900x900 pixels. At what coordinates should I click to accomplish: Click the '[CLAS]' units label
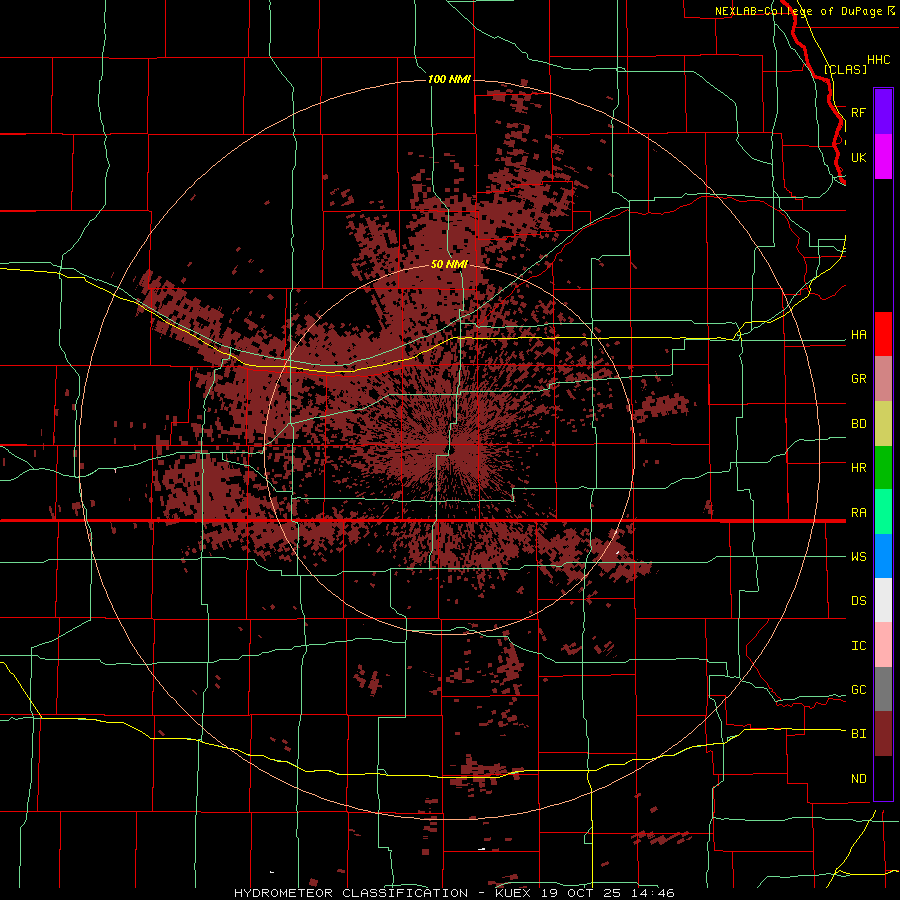[845, 69]
